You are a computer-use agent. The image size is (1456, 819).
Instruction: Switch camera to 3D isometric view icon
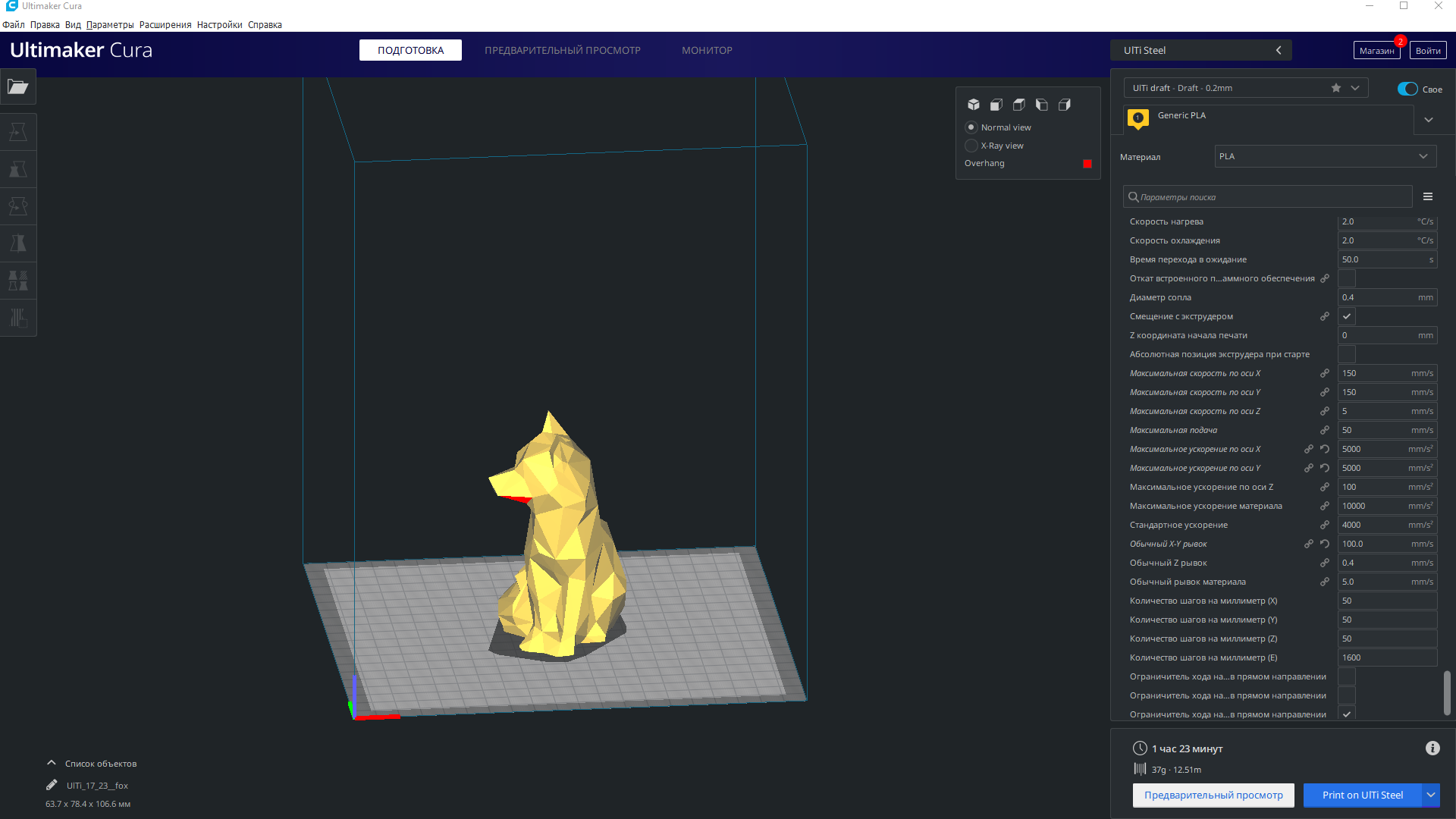tap(974, 105)
